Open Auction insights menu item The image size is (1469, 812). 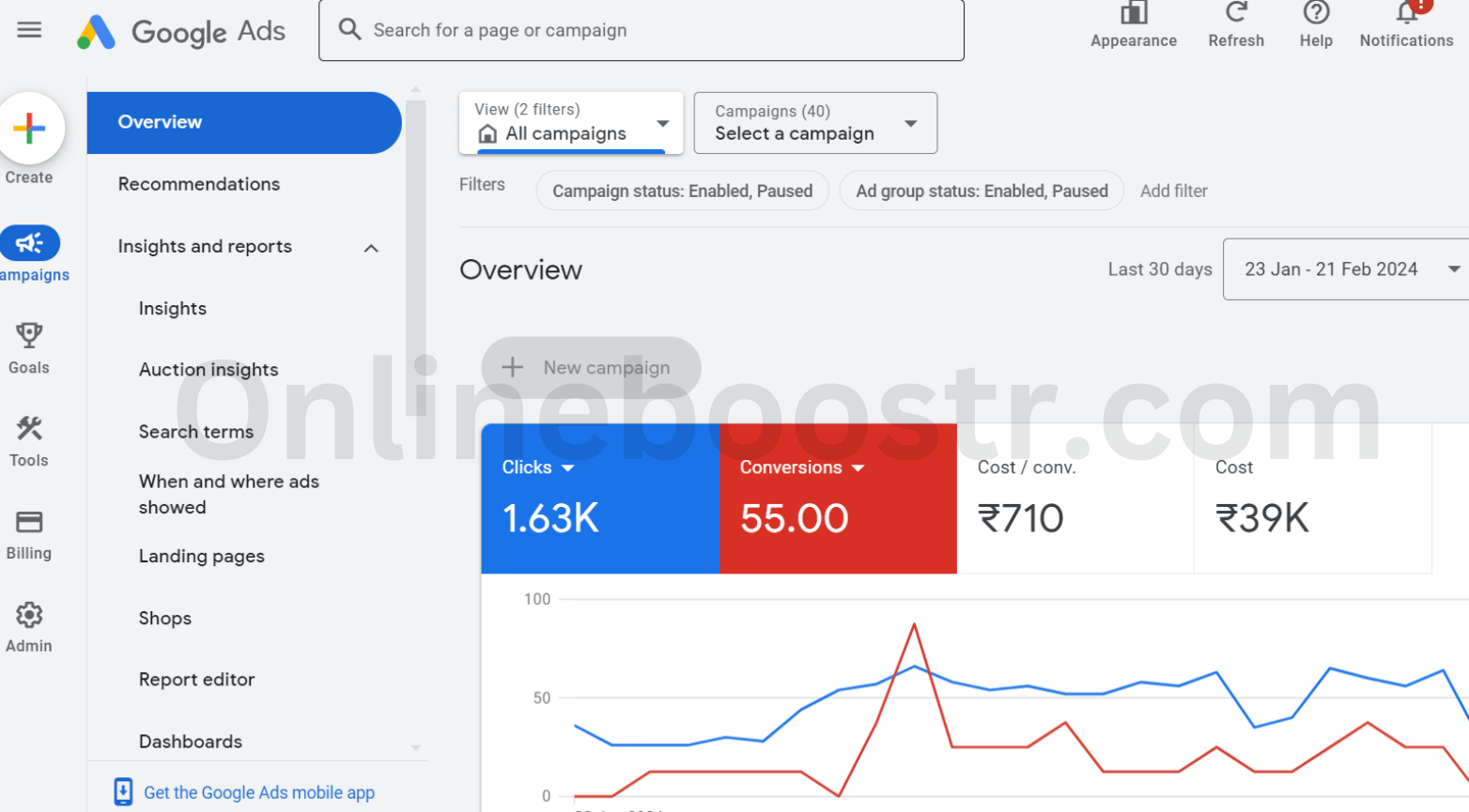point(209,370)
